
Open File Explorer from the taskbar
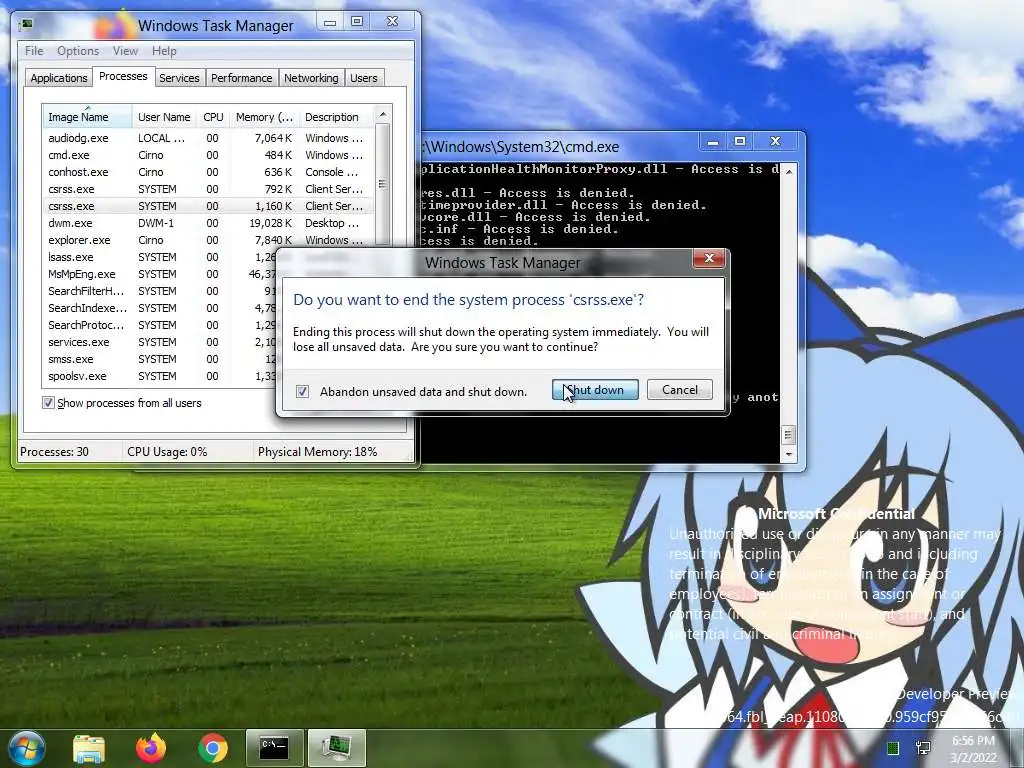[x=89, y=748]
